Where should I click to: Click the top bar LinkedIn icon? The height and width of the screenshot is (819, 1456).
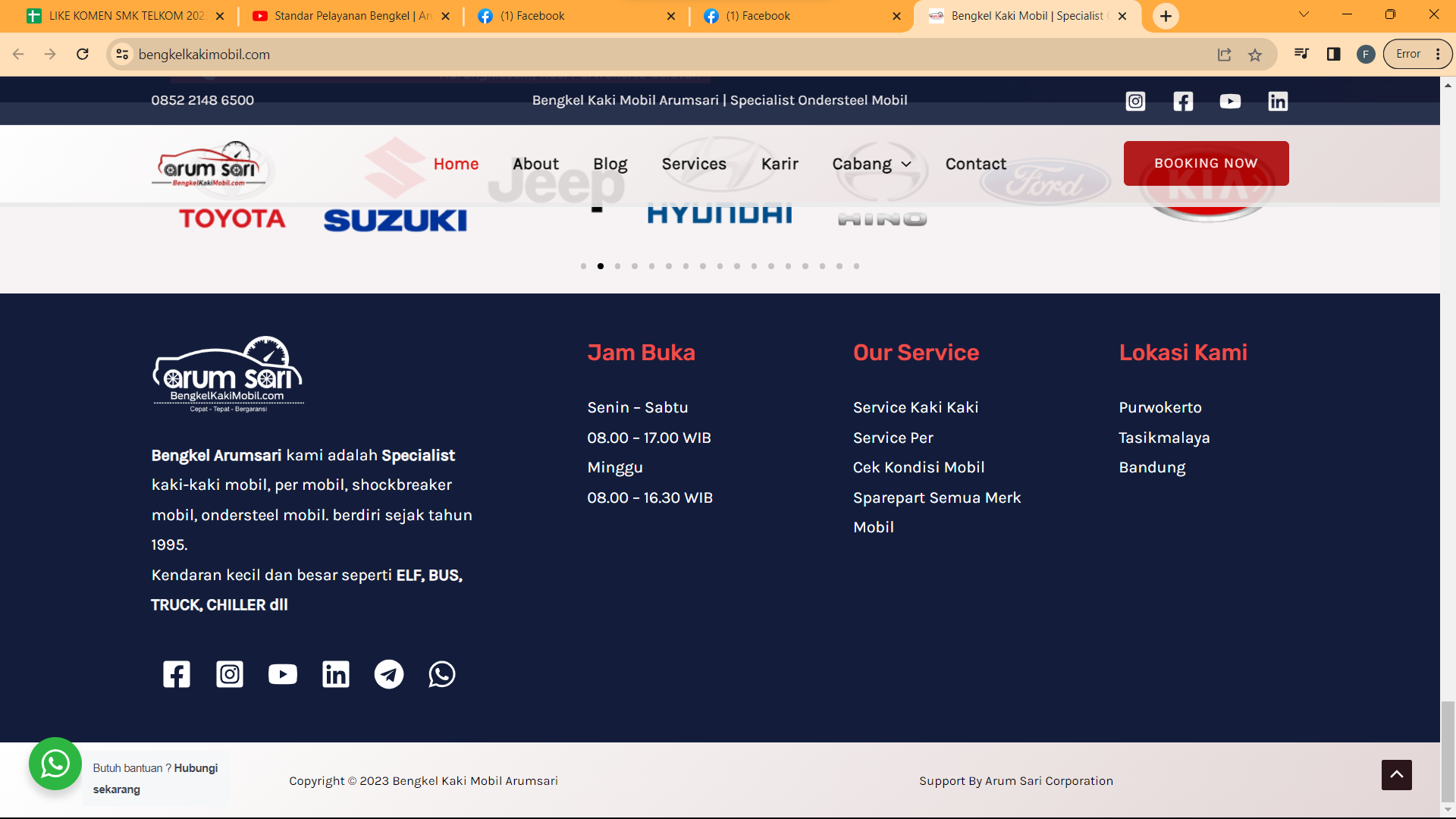1278,101
